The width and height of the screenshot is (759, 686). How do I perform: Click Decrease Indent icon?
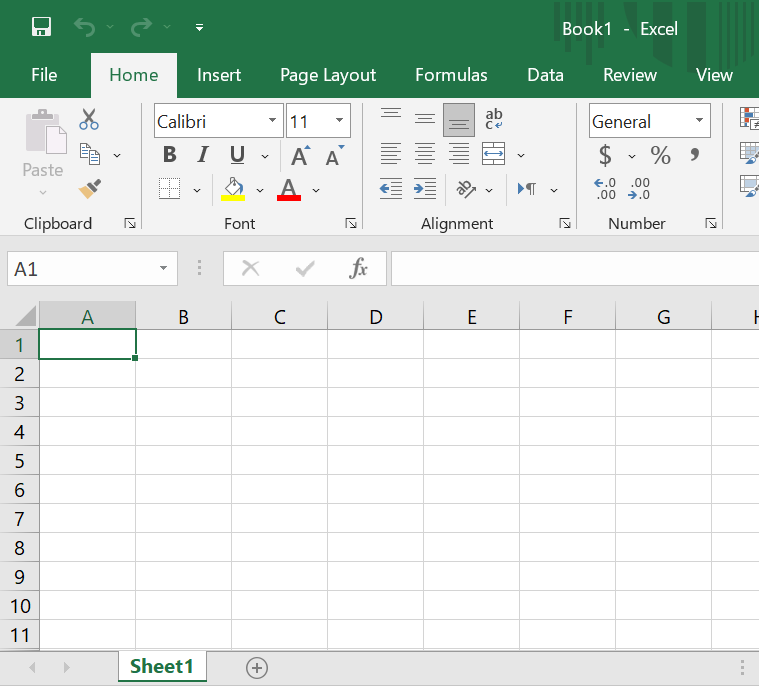[x=391, y=189]
